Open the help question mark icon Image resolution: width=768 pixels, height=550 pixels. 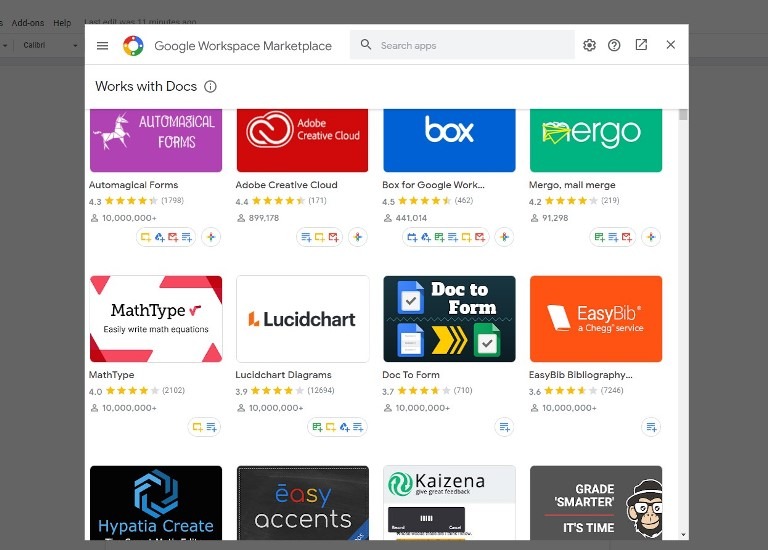[x=614, y=45]
